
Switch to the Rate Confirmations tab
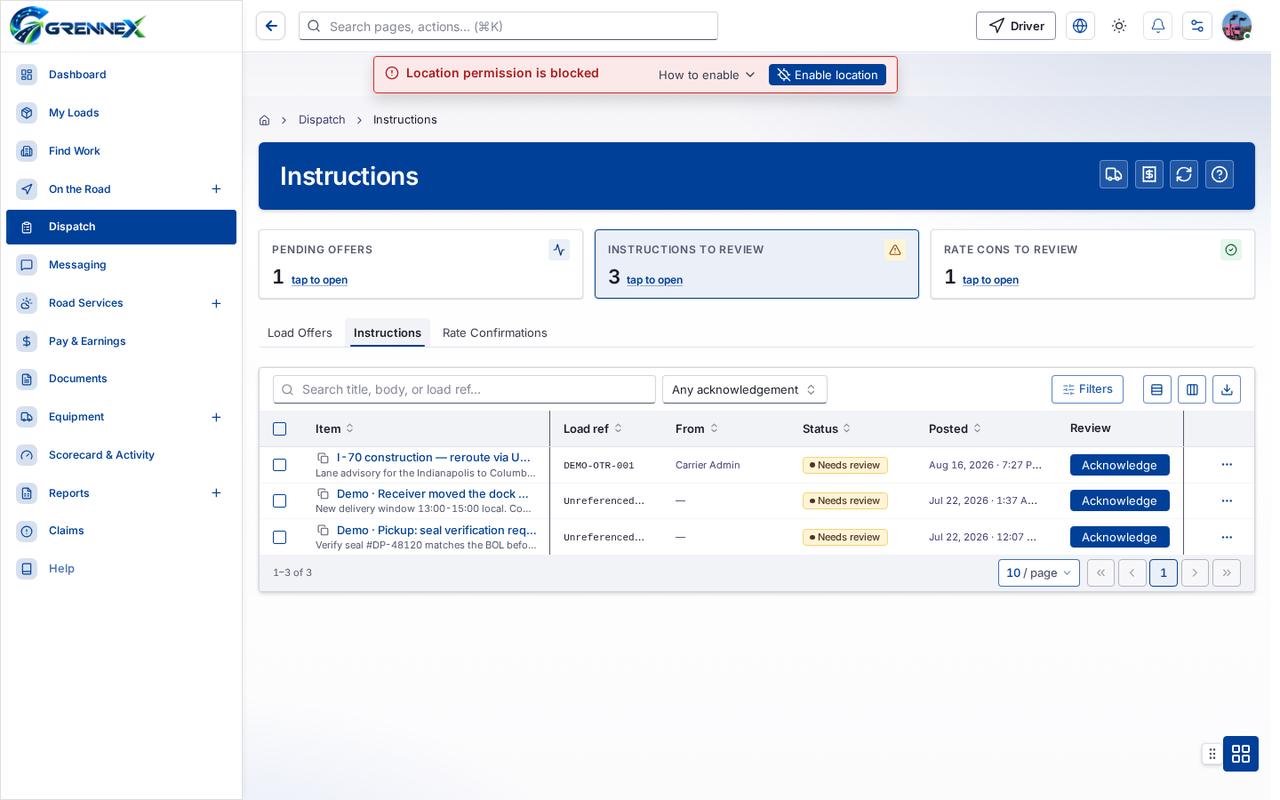[x=495, y=333]
